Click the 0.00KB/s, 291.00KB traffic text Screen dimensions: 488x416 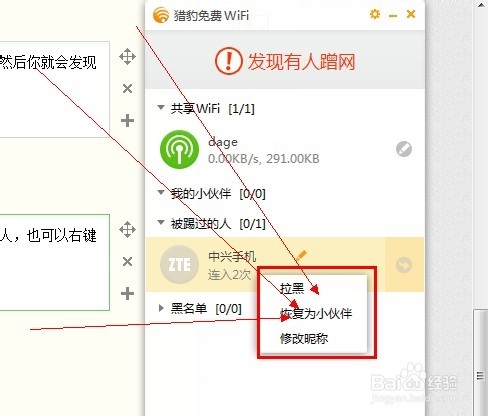(x=264, y=159)
